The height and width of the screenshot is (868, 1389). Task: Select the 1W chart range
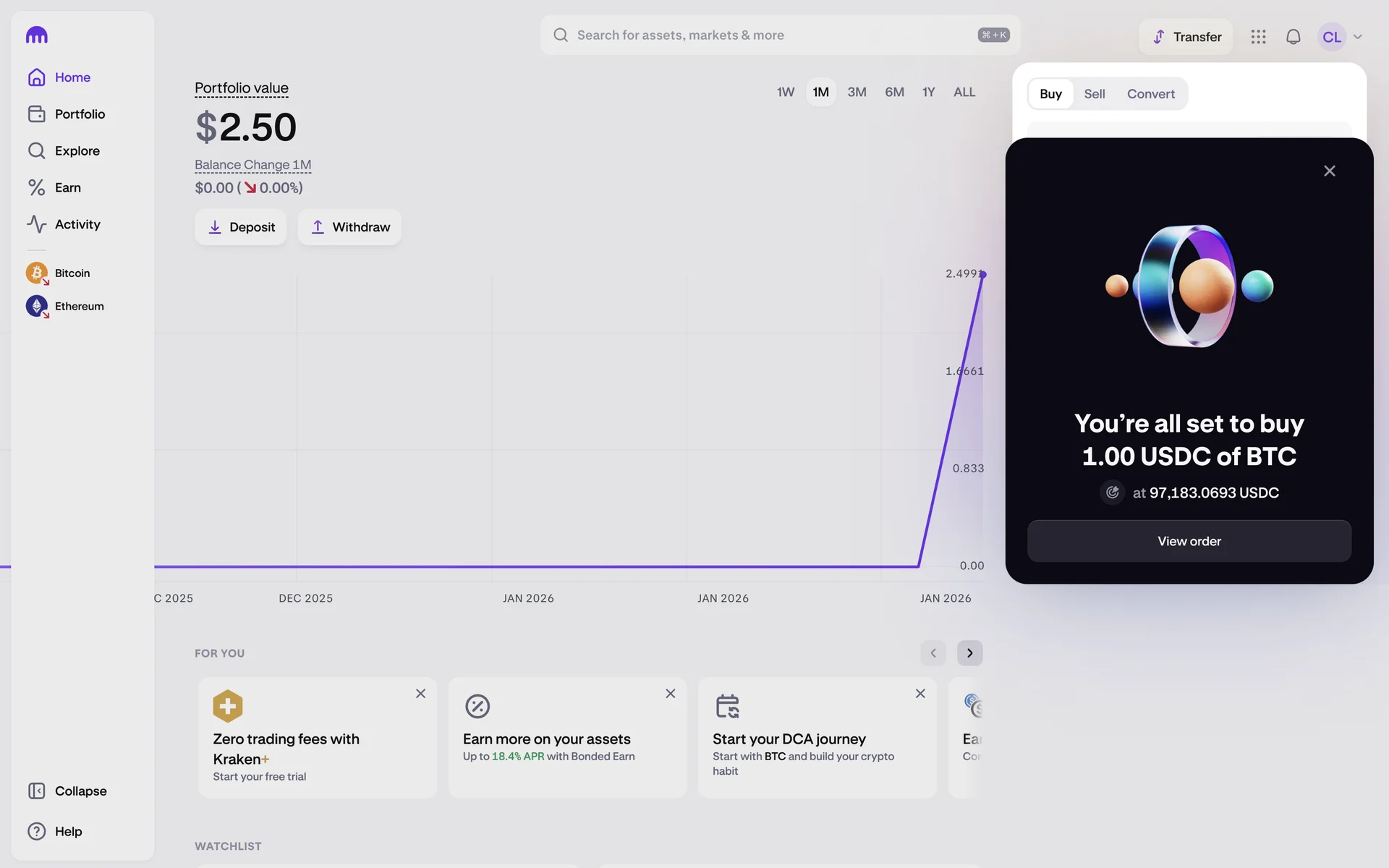click(786, 93)
